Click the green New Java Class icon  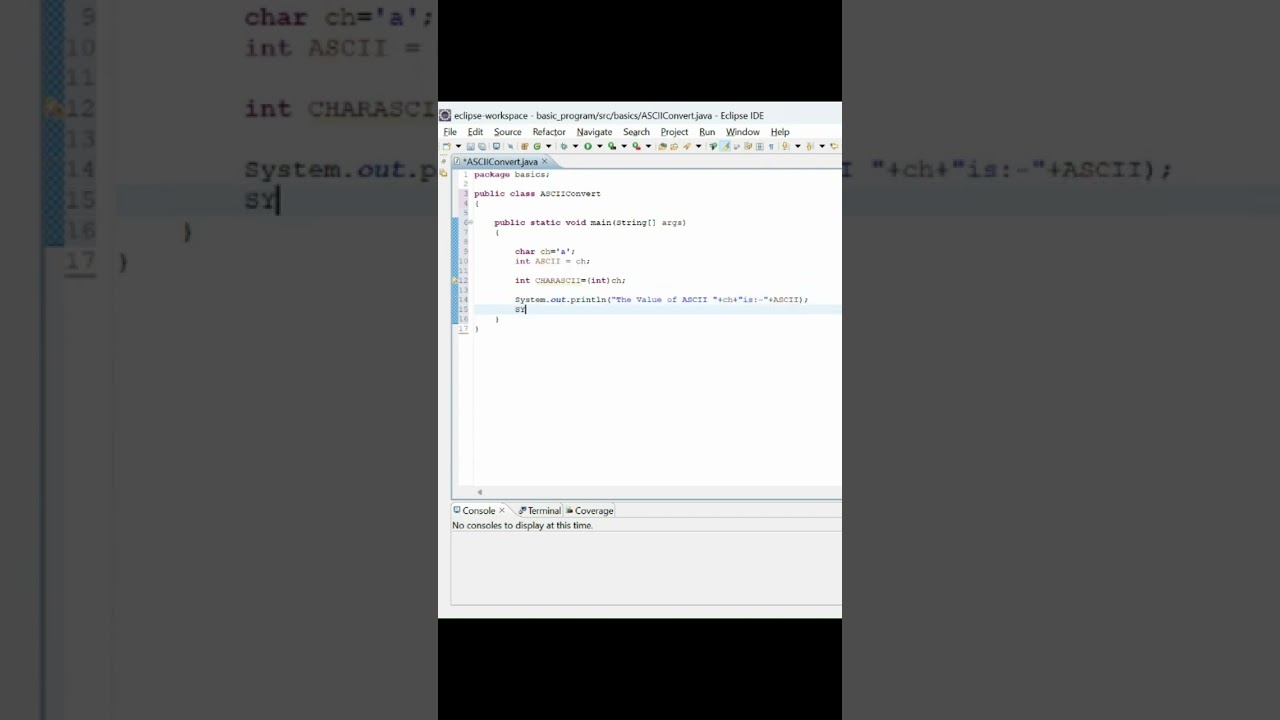(537, 146)
